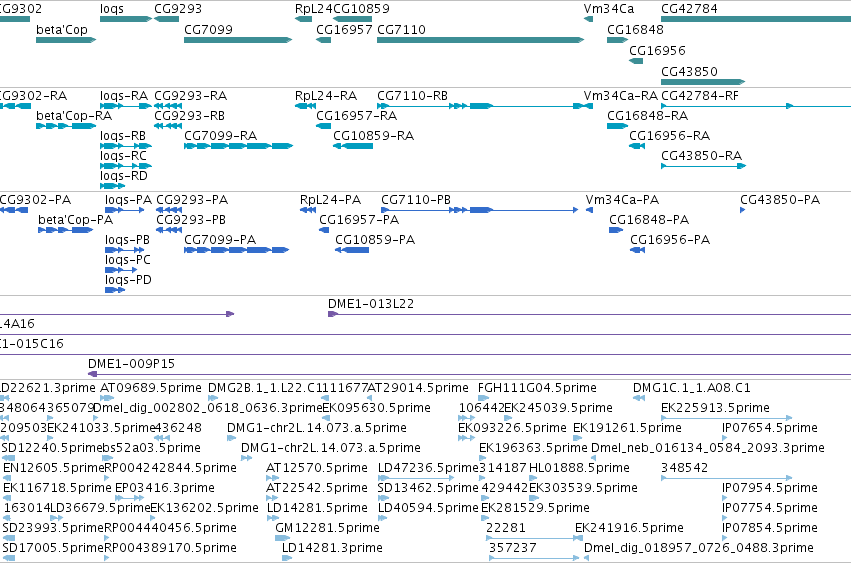Click the CG9293 gene label
851x563 pixels.
[178, 9]
